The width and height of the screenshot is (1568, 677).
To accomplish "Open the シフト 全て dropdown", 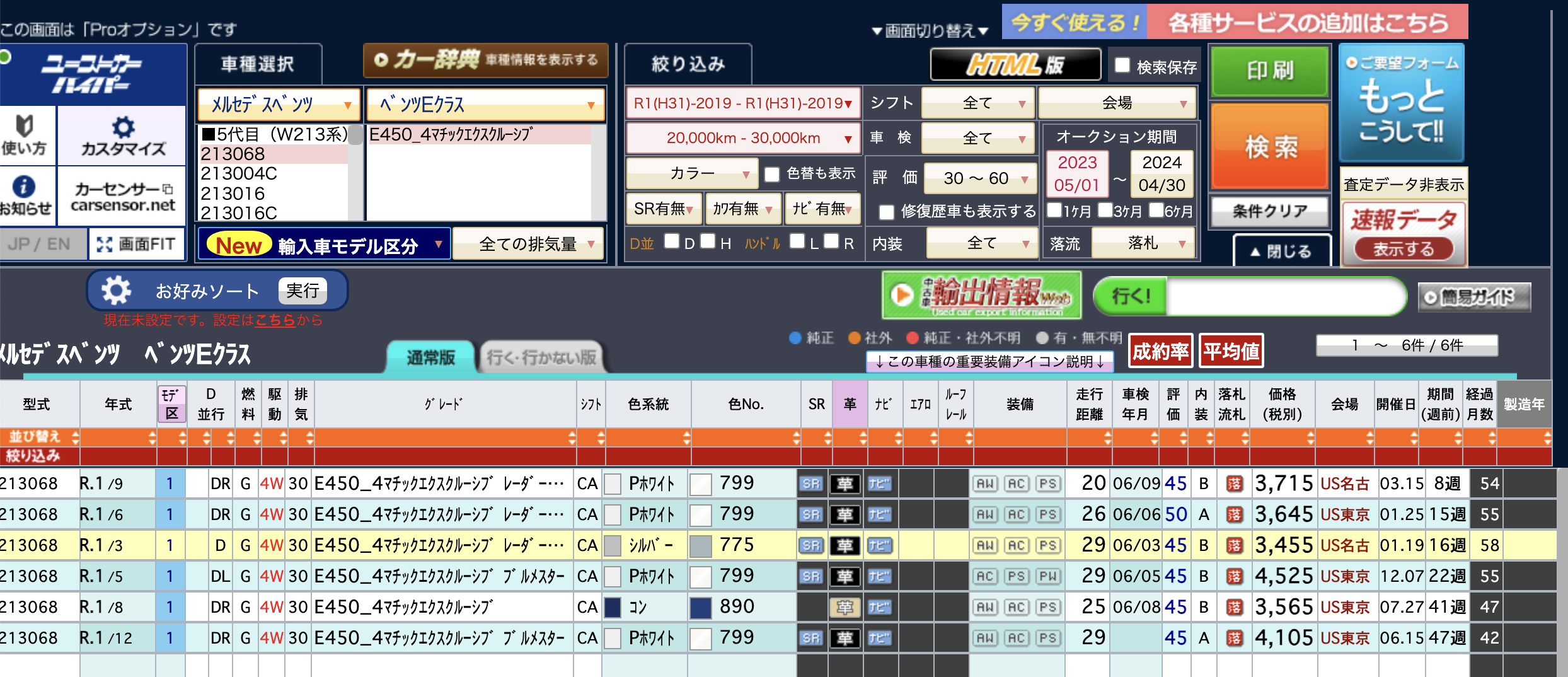I will (x=977, y=103).
